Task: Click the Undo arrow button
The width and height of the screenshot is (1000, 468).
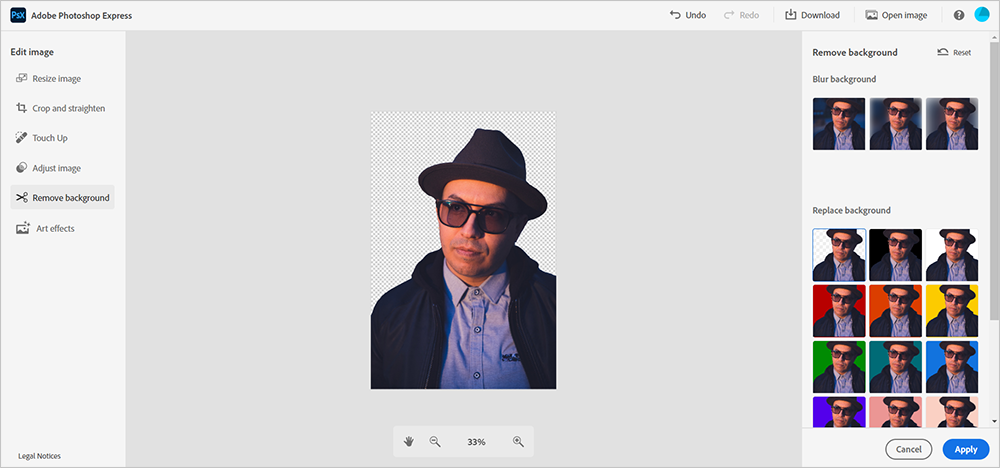Action: point(687,16)
